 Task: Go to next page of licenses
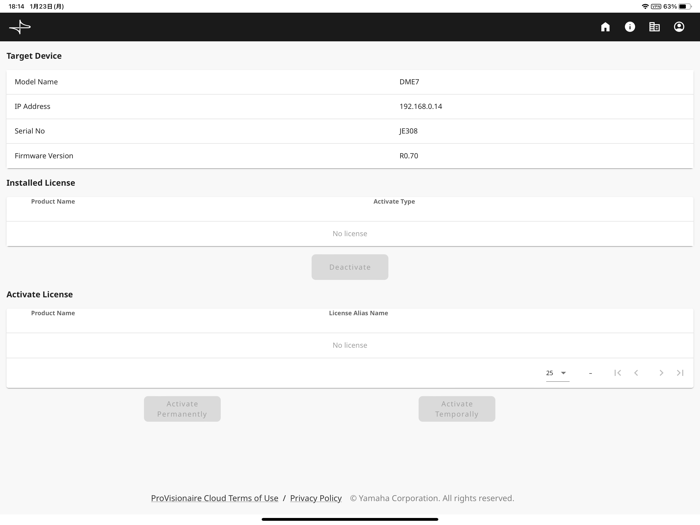click(x=661, y=373)
